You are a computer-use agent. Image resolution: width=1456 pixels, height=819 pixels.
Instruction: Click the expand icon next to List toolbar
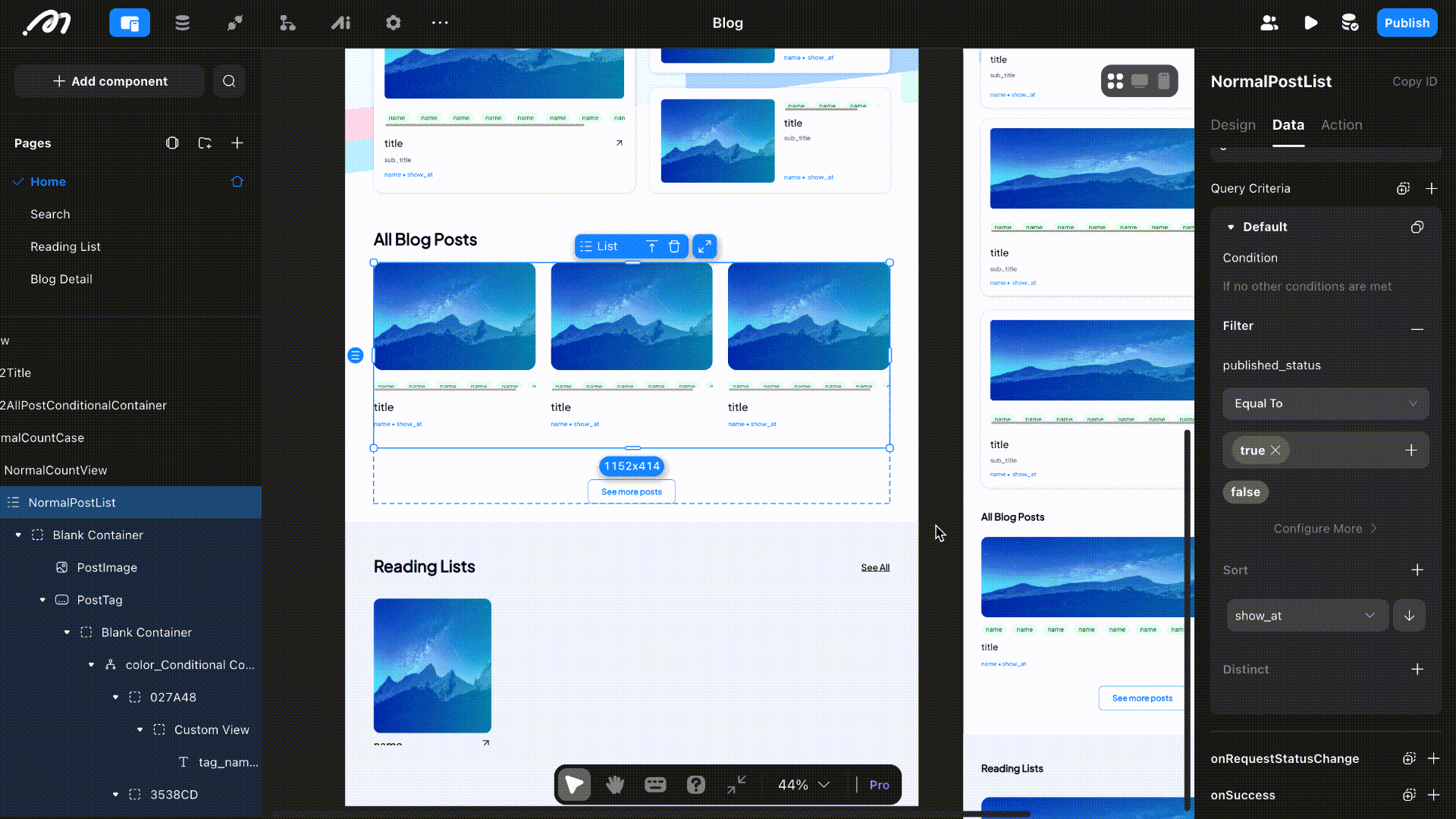pyautogui.click(x=704, y=246)
